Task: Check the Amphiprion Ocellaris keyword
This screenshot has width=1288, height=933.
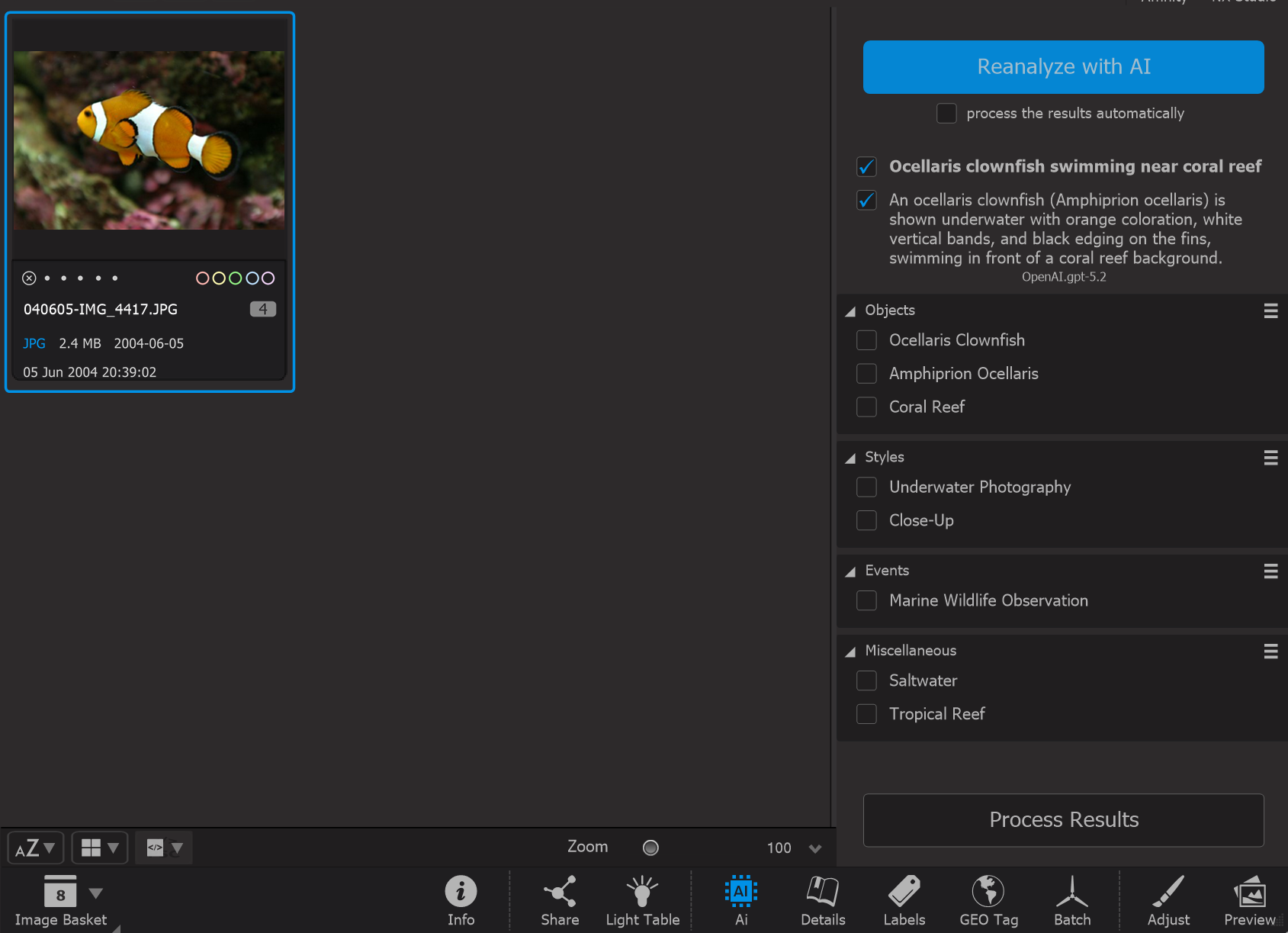Action: 866,374
